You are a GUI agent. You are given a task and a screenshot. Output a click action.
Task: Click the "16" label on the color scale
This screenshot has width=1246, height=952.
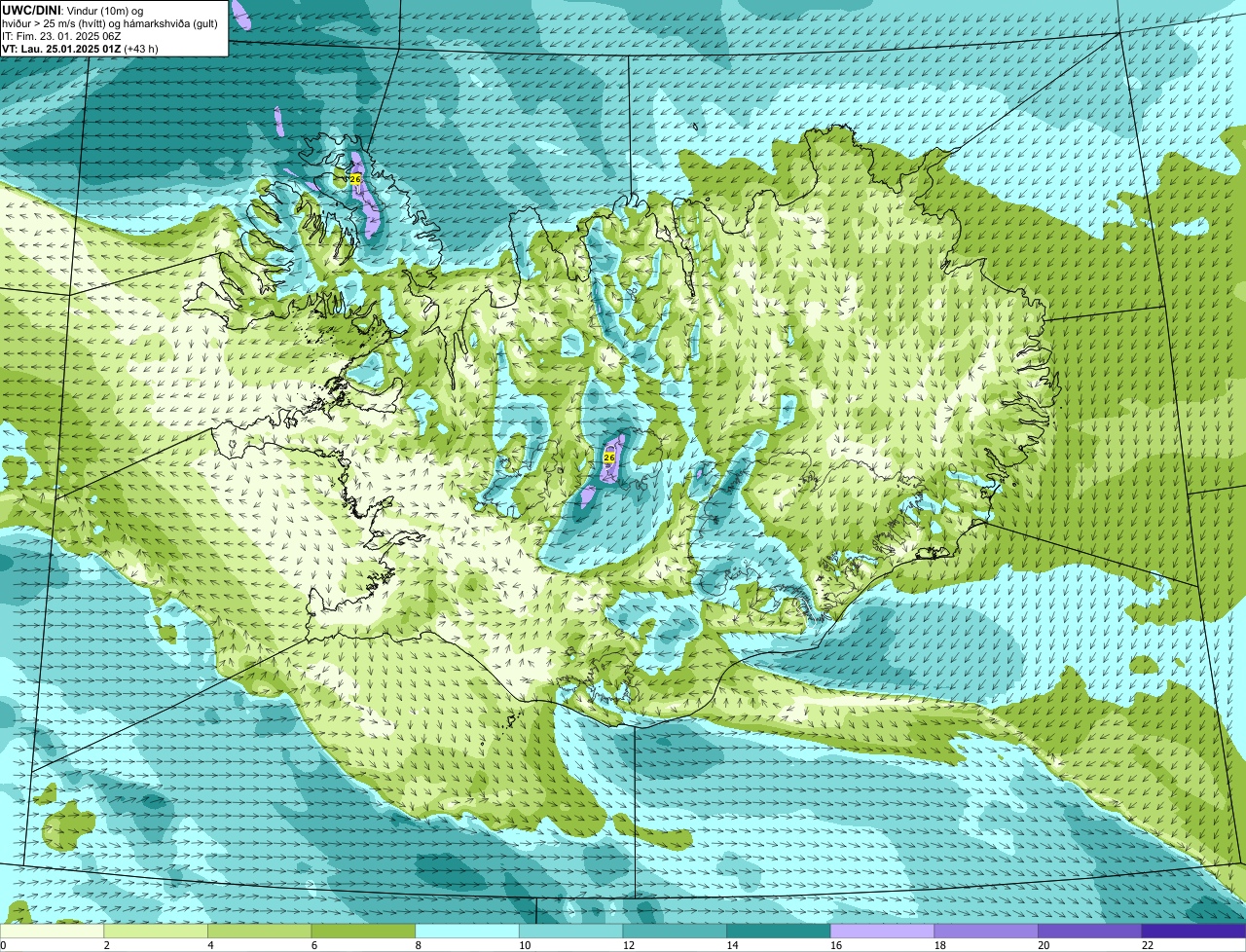836,945
